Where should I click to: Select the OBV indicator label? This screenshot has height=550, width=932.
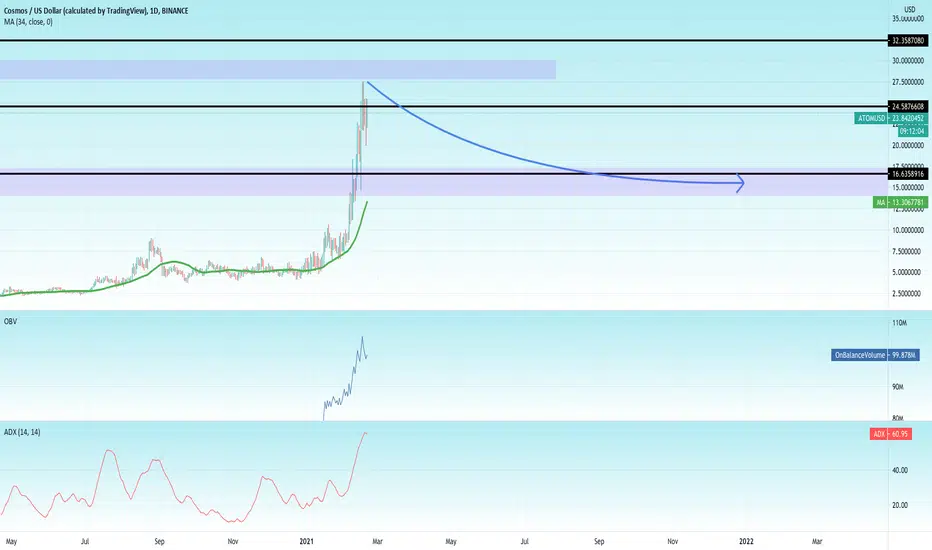(x=10, y=321)
